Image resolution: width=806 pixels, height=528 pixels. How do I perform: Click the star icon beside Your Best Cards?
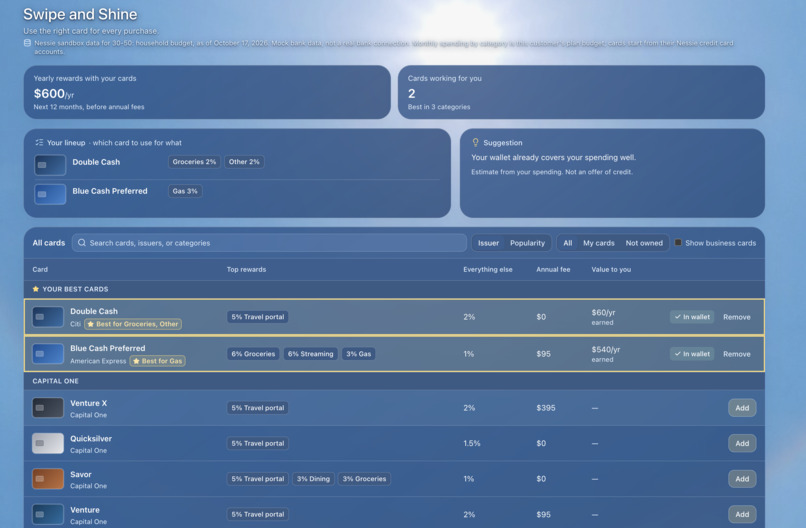click(35, 289)
